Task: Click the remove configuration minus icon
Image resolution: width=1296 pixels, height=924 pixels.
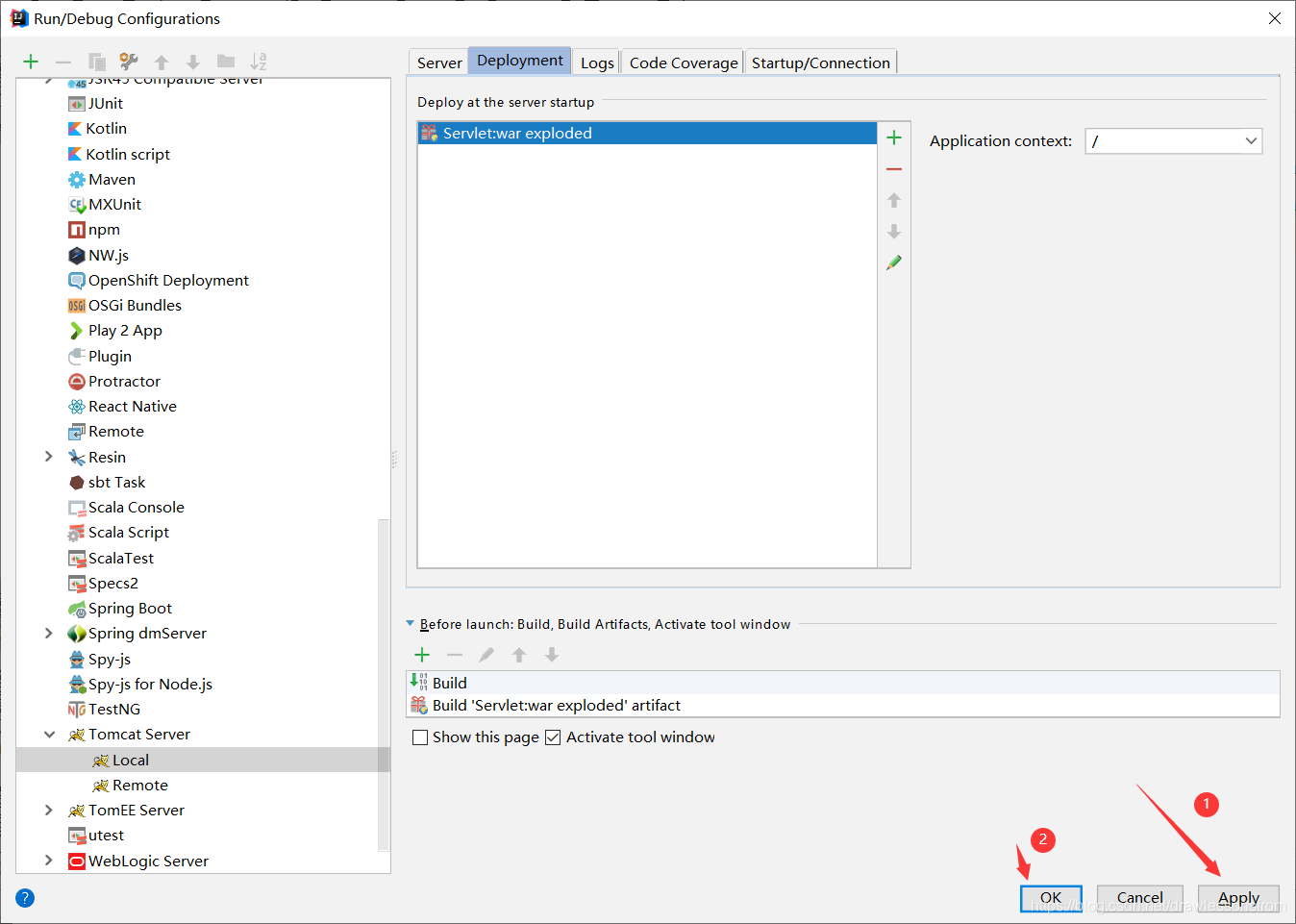Action: tap(63, 62)
